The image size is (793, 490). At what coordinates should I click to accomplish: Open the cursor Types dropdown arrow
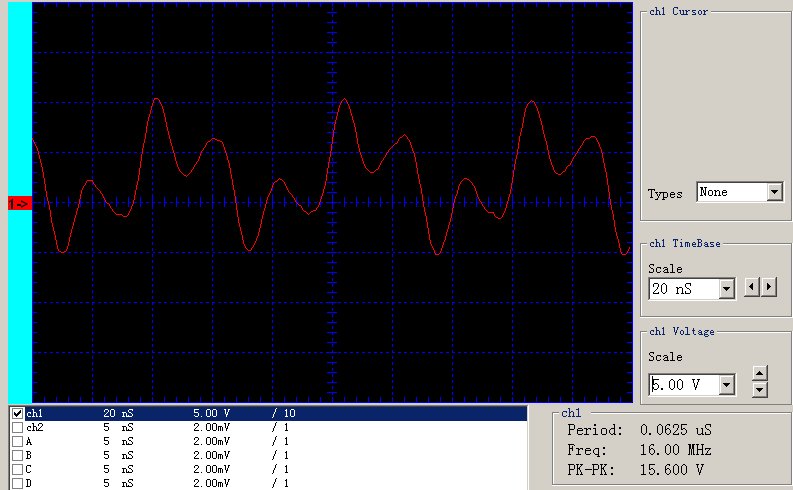(x=774, y=192)
